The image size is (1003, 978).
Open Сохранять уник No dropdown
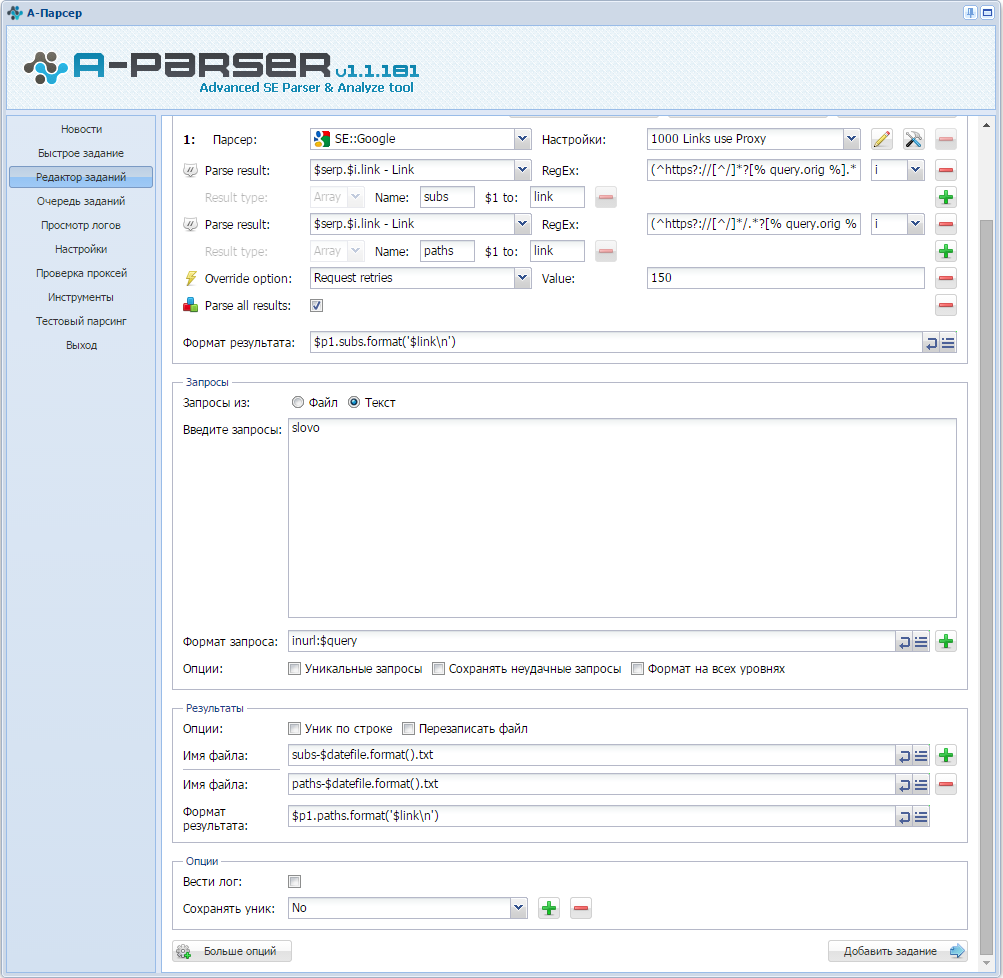click(519, 908)
